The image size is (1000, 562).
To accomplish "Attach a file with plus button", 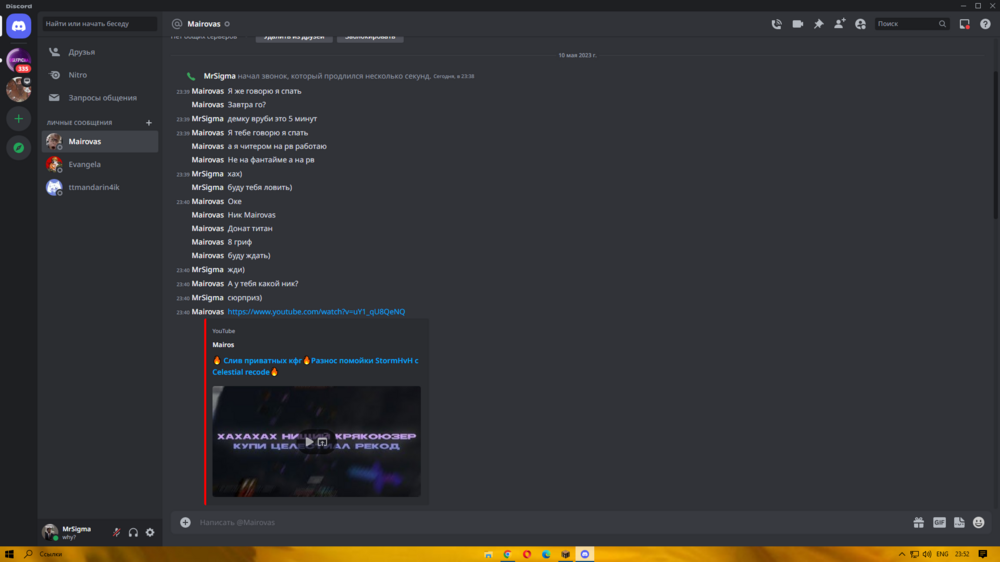I will (185, 522).
